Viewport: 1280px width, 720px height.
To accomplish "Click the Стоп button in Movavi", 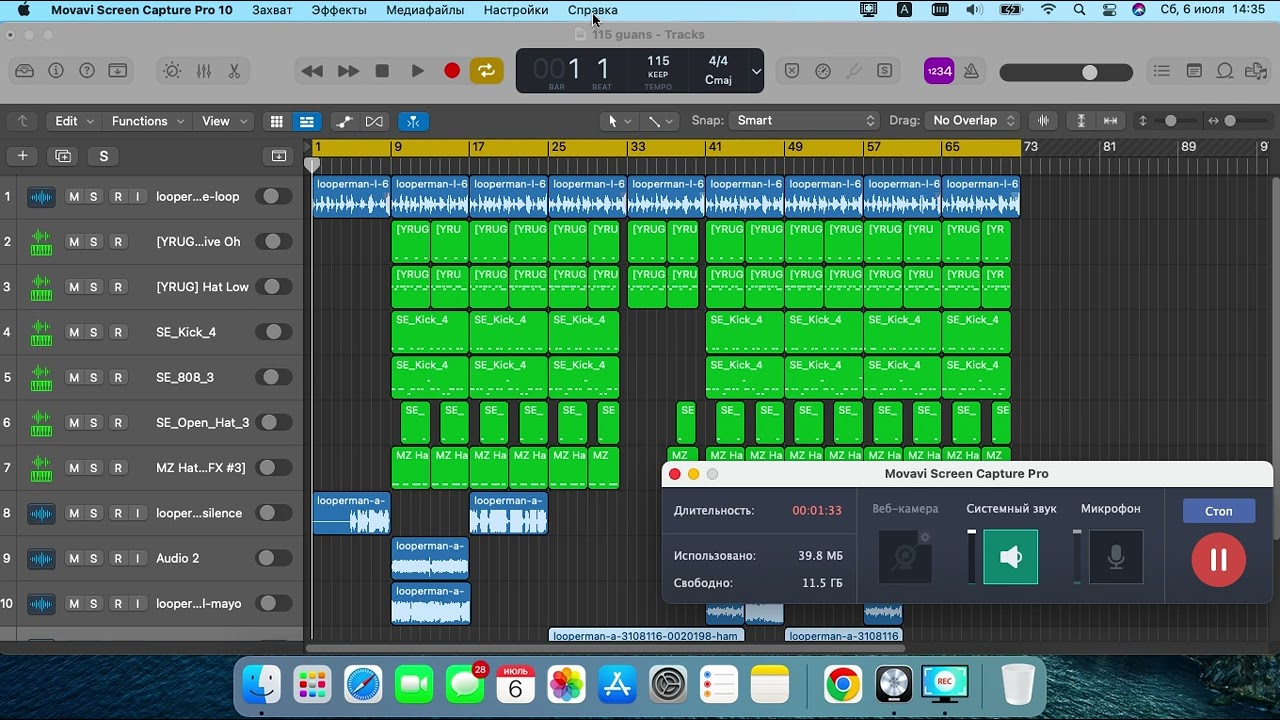I will click(1218, 511).
